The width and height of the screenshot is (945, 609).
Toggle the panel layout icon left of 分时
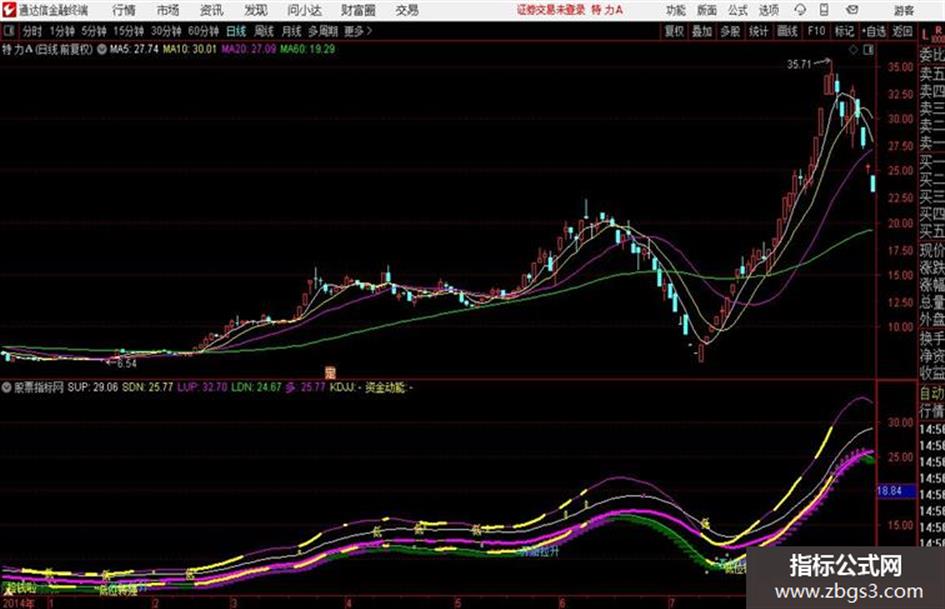(9, 31)
